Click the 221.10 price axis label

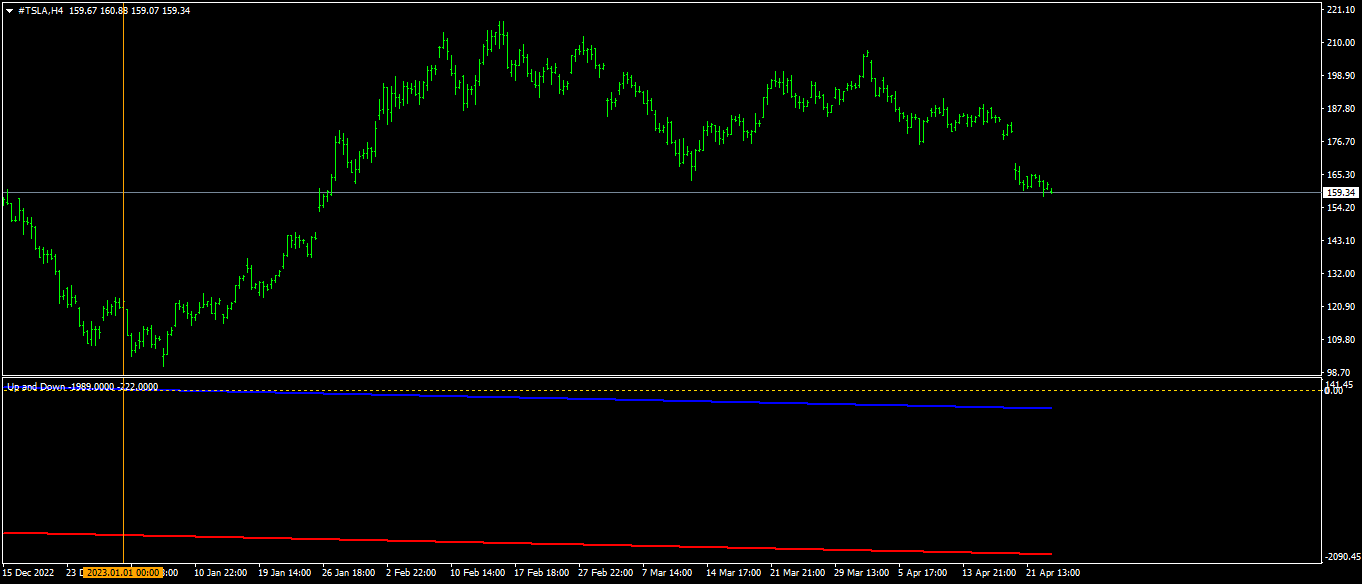(1340, 10)
